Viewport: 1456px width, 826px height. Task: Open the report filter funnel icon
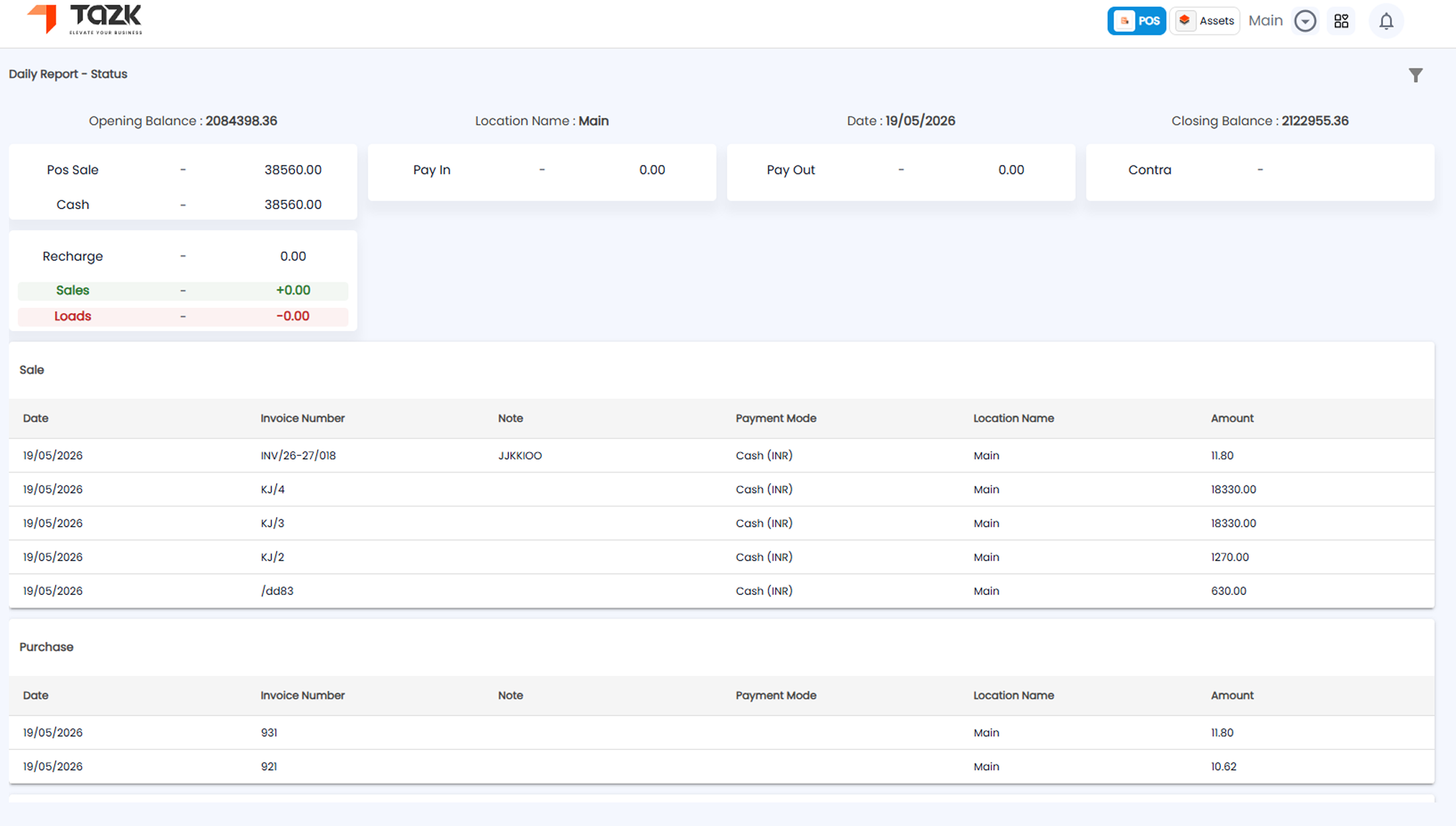(x=1416, y=75)
